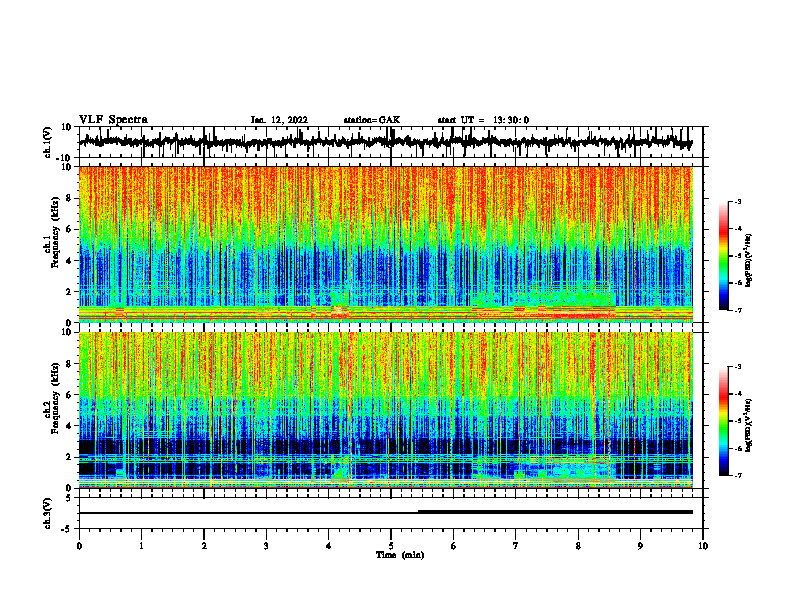Click the ch.1 spectrogram plot
The width and height of the screenshot is (792, 612).
tap(386, 244)
